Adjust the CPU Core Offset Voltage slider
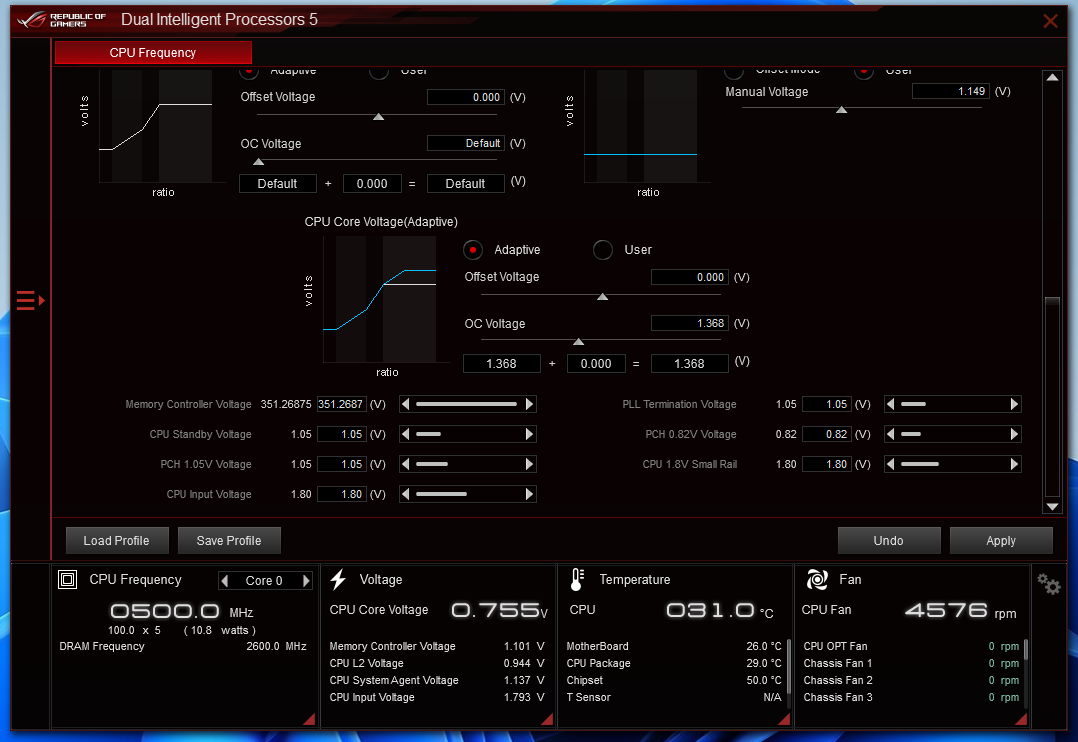This screenshot has width=1078, height=742. click(602, 296)
